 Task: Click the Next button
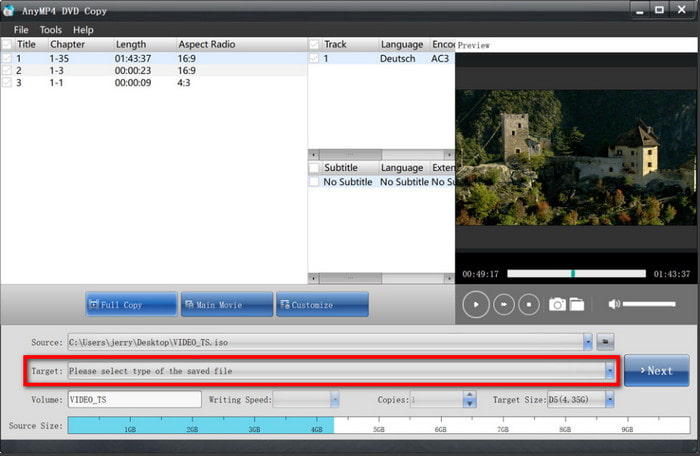pos(656,371)
